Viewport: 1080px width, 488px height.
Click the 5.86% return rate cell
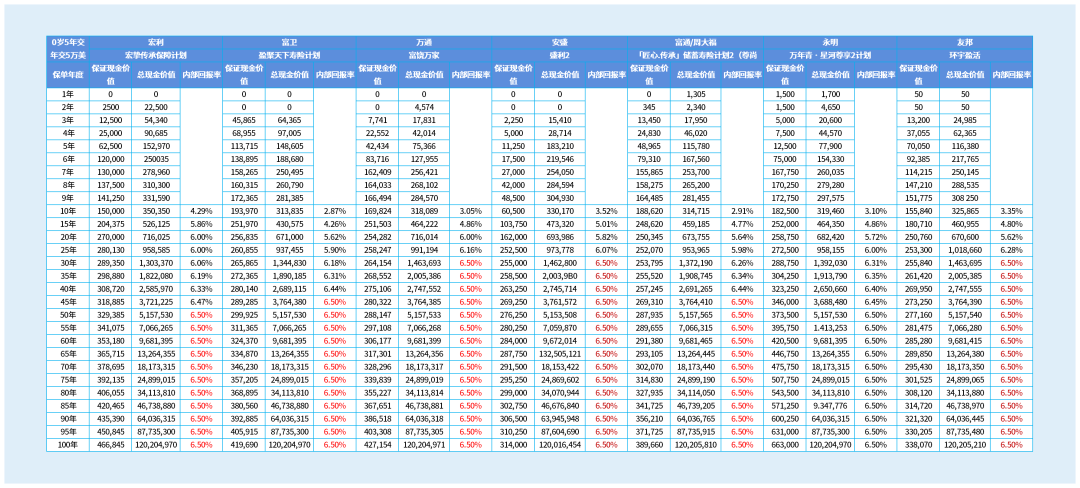(200, 222)
